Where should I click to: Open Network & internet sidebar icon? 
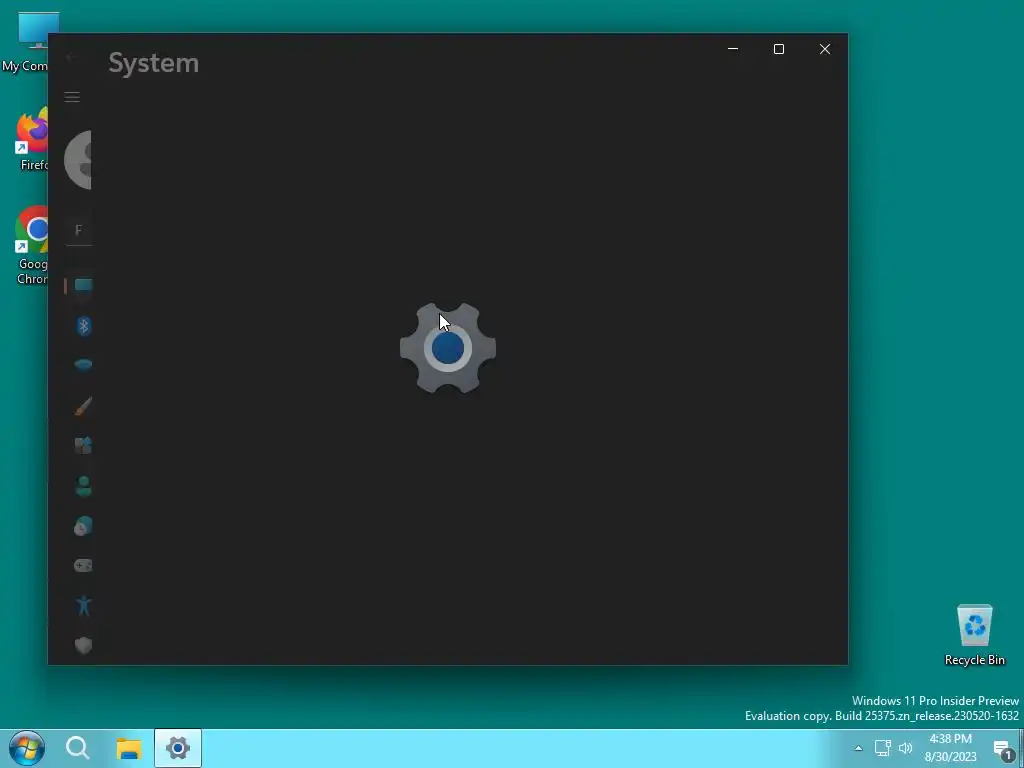[83, 365]
